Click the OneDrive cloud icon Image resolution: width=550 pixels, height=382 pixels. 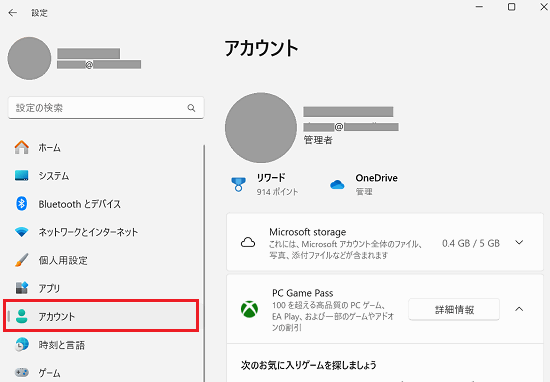(x=337, y=184)
